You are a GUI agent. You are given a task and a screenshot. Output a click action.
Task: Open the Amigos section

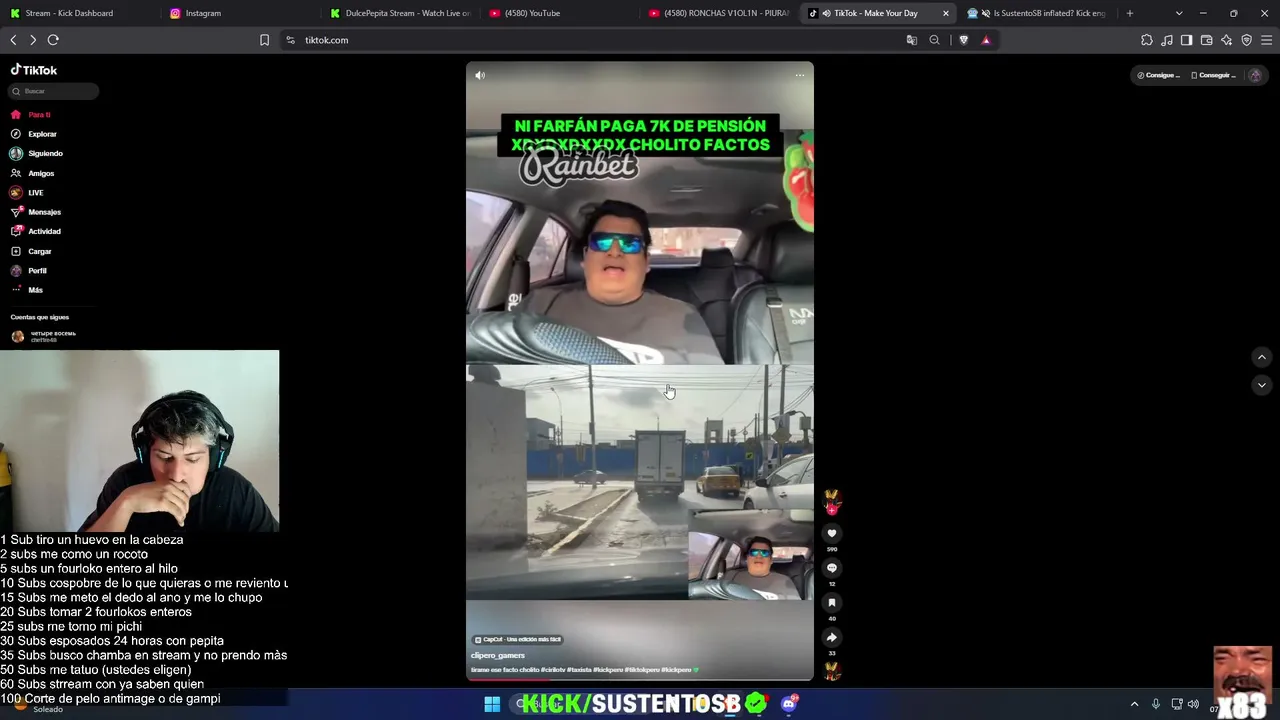(x=32, y=173)
